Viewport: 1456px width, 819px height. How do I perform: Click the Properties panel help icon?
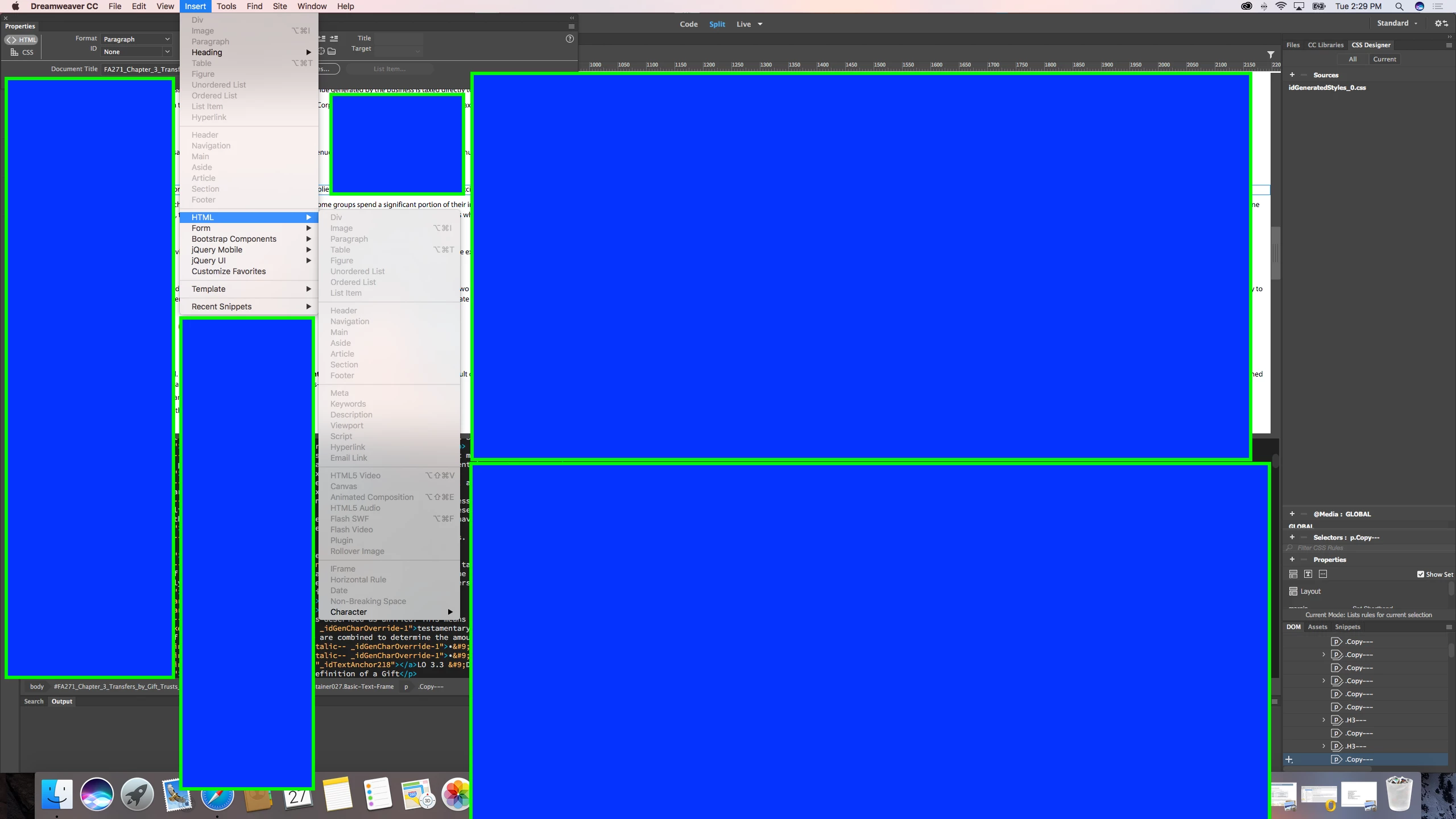coord(570,39)
